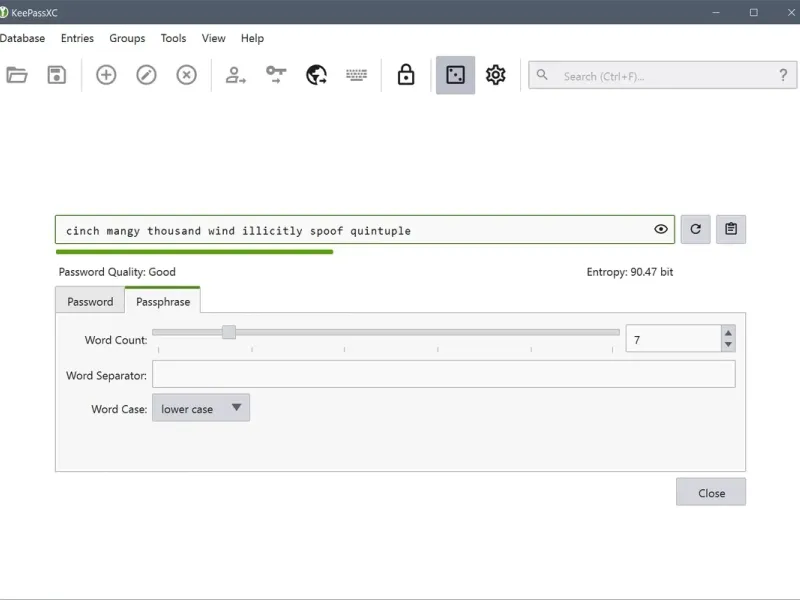The height and width of the screenshot is (600, 800).
Task: Edit entry using the pencil icon
Action: [146, 75]
